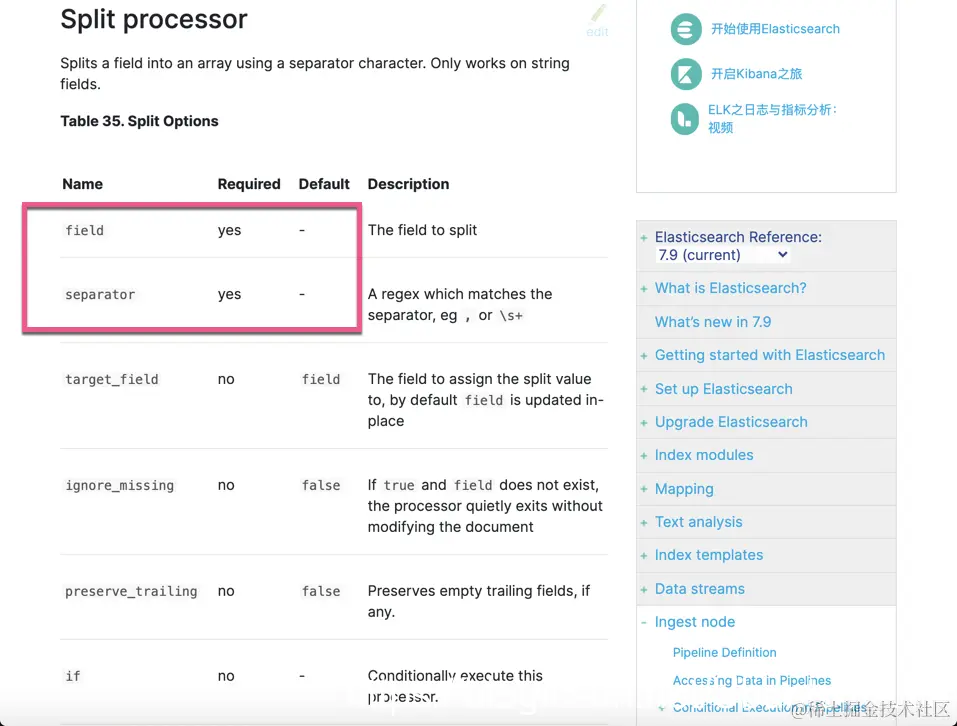Click 'yes' in the separator row

229,294
